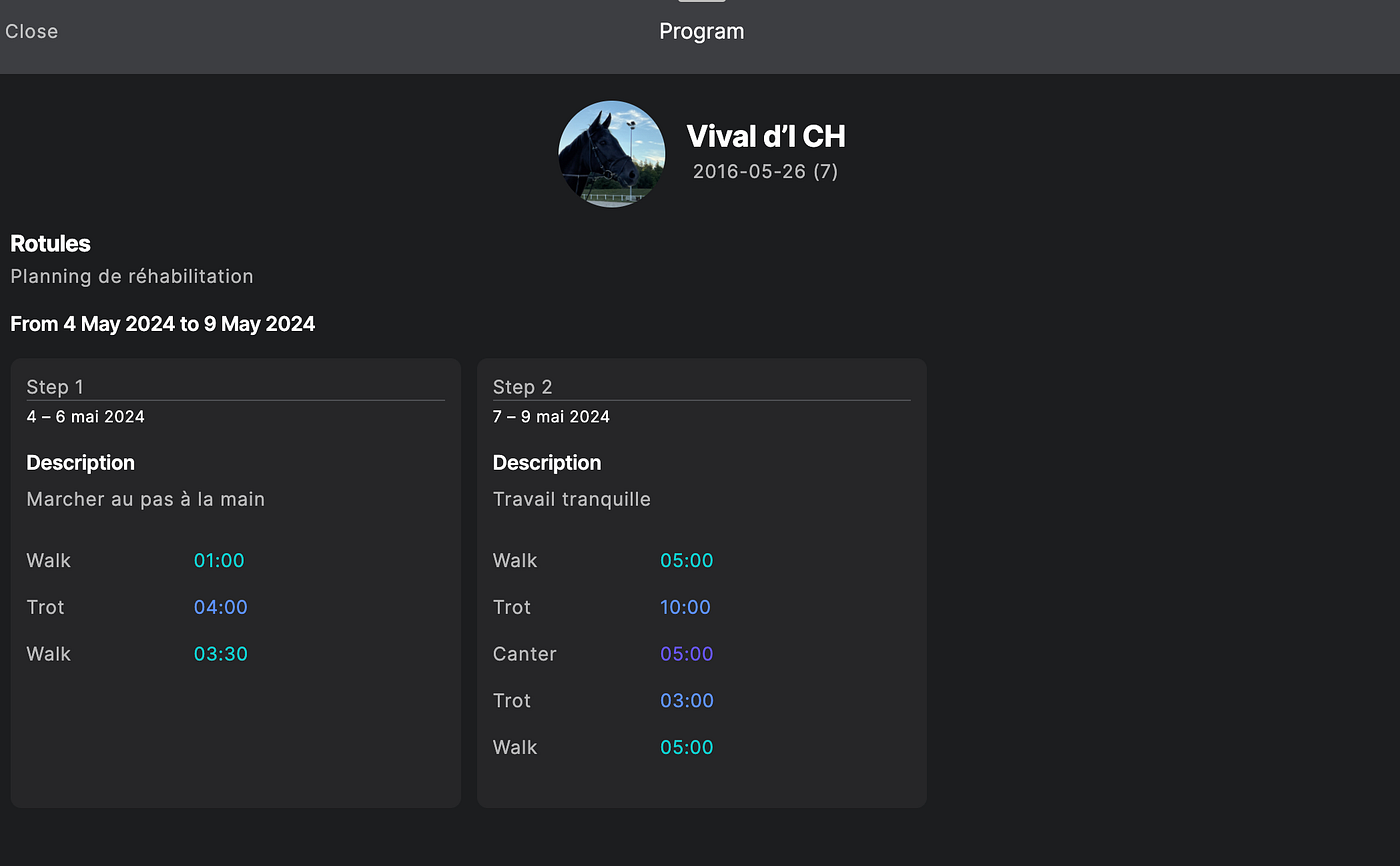Select the 10:00 Trot duration in Step 2
This screenshot has height=866, width=1400.
point(685,607)
